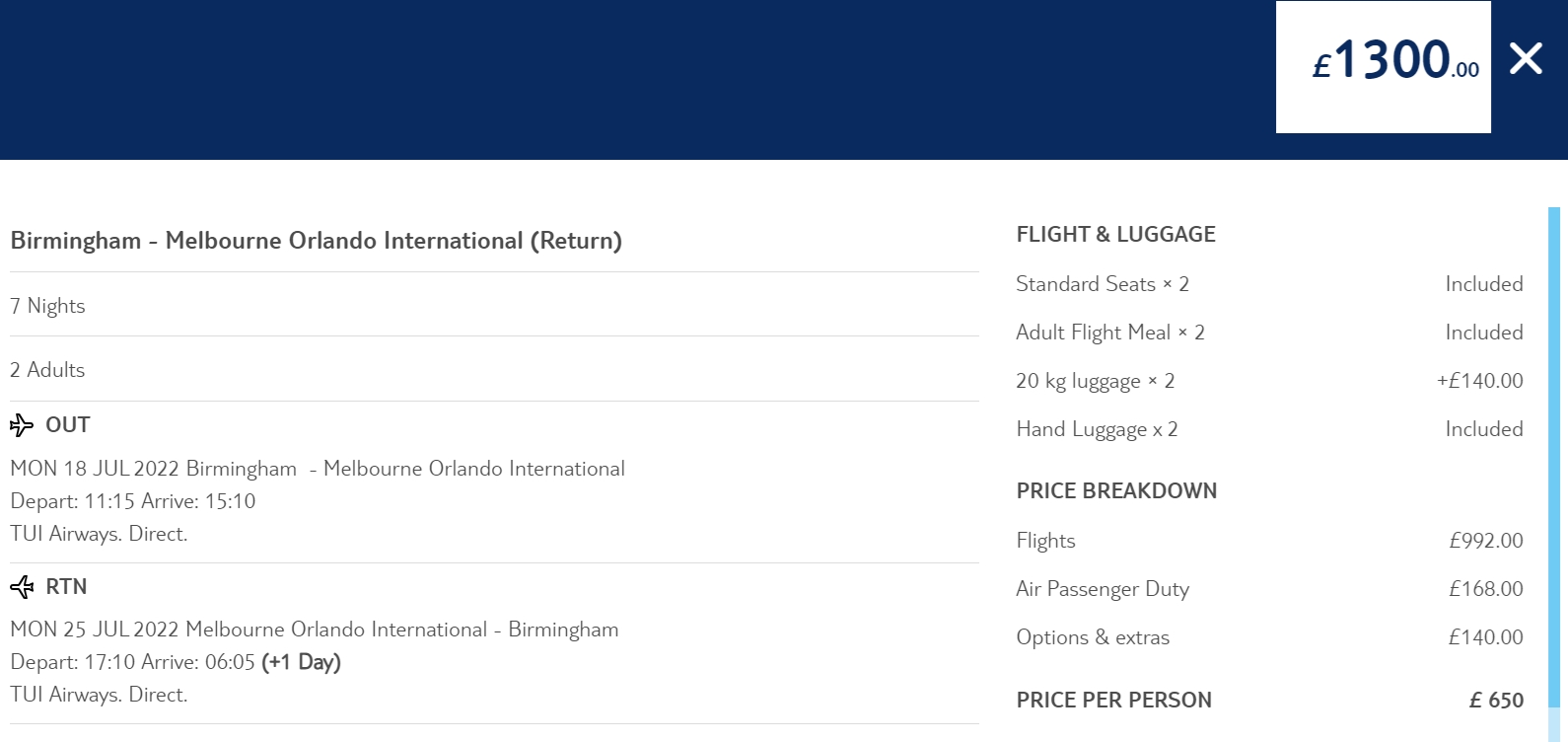Click the Standard Seats × 2 line
Image resolution: width=1568 pixels, height=742 pixels.
[1103, 284]
